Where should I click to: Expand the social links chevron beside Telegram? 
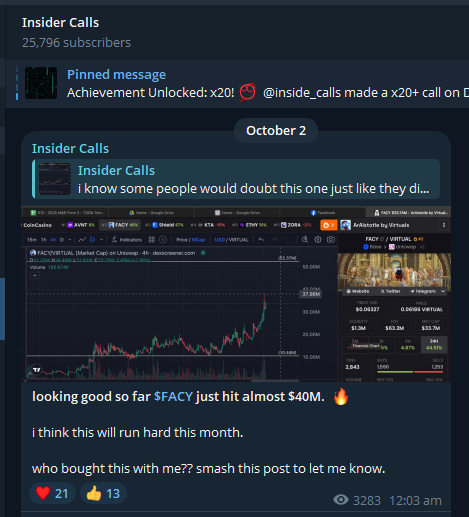point(443,291)
